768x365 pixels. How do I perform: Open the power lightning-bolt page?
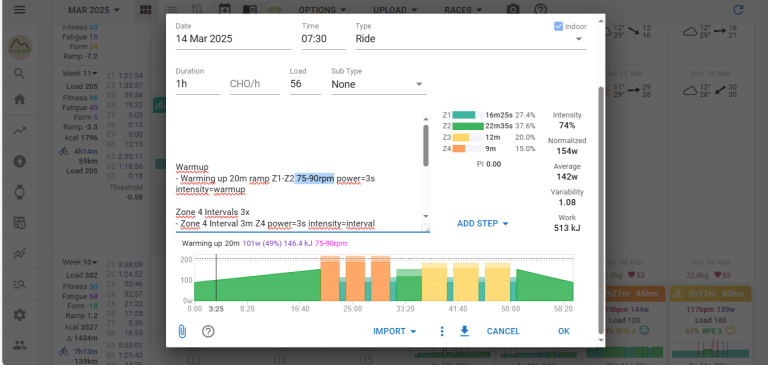point(20,161)
